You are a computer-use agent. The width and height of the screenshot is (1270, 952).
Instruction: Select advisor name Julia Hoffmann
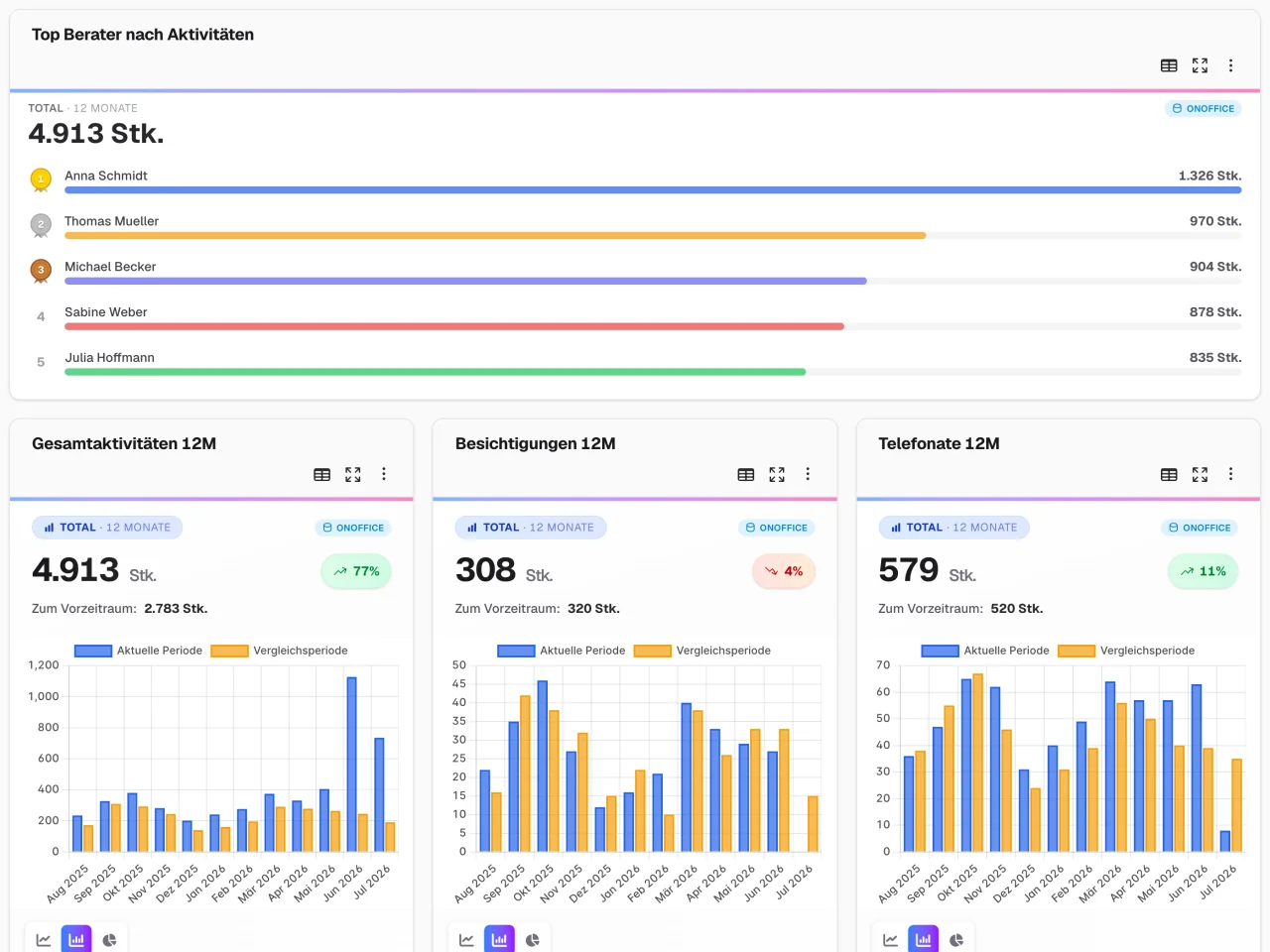coord(110,358)
